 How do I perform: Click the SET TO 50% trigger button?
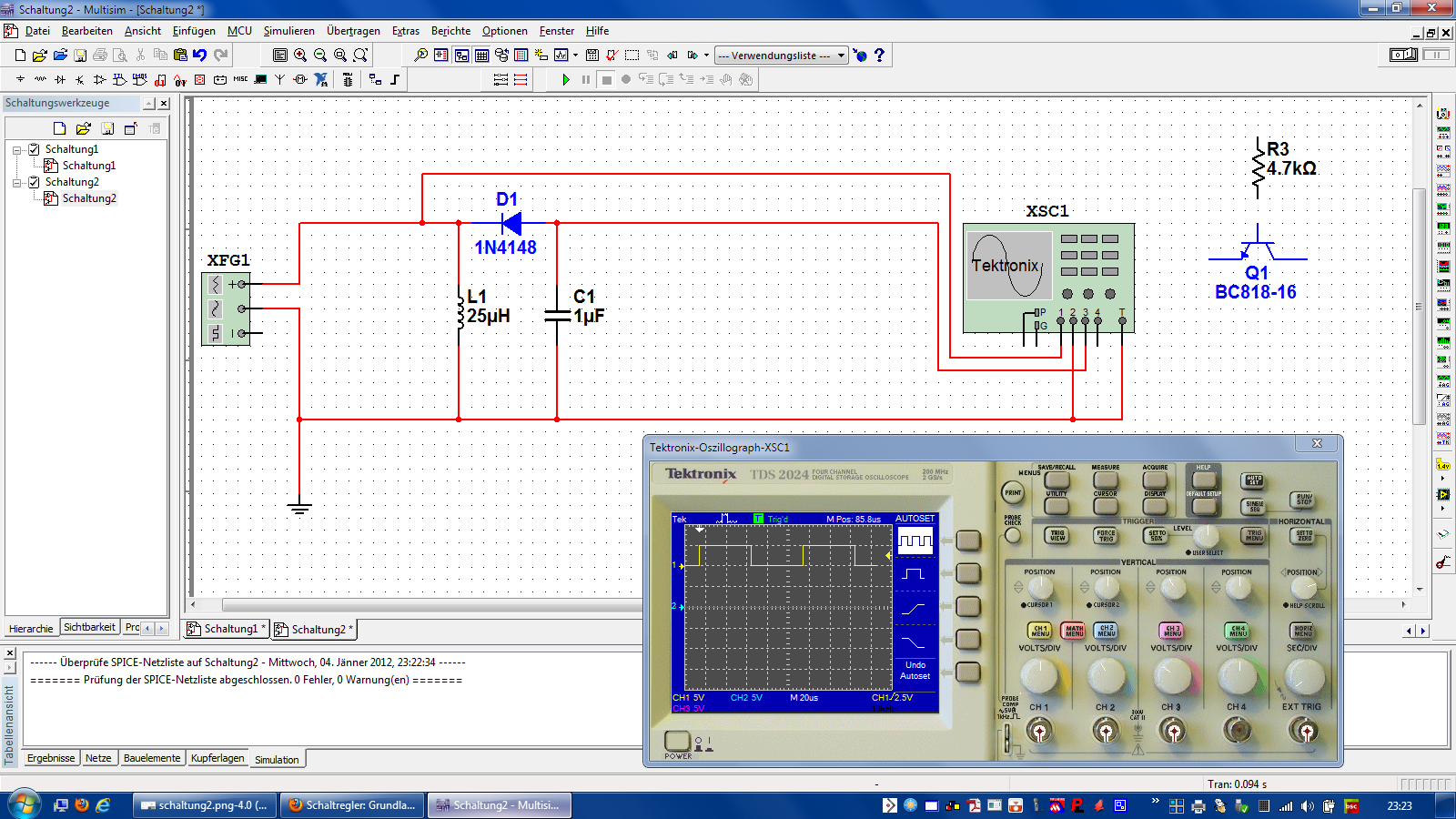click(1156, 536)
